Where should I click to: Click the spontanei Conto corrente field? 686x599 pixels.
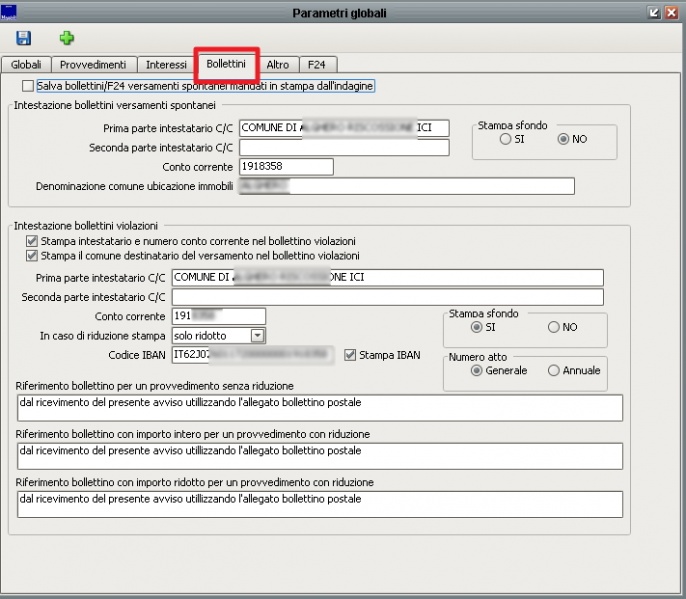click(x=286, y=167)
